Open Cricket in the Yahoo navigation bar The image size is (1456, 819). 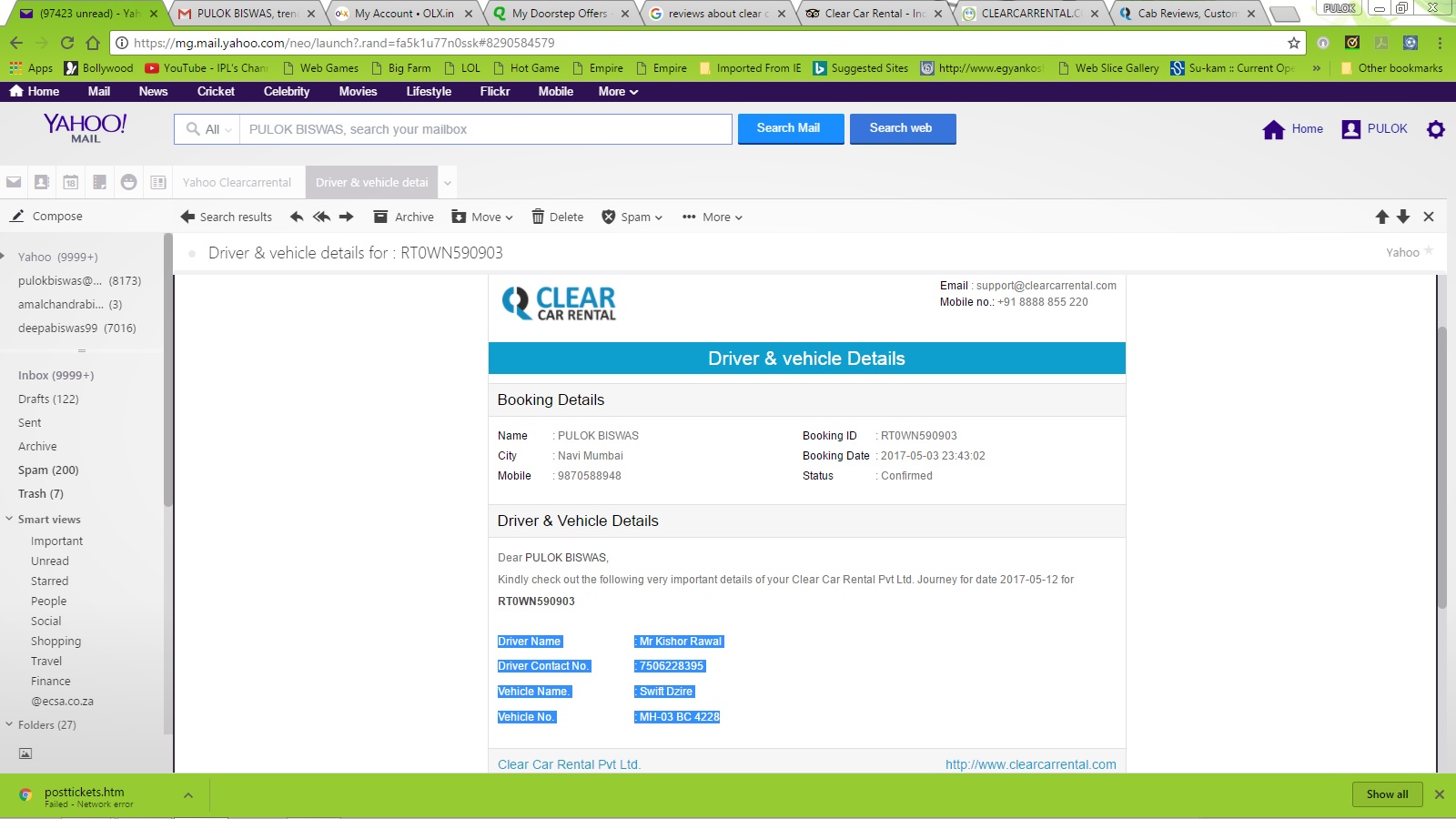(x=216, y=91)
